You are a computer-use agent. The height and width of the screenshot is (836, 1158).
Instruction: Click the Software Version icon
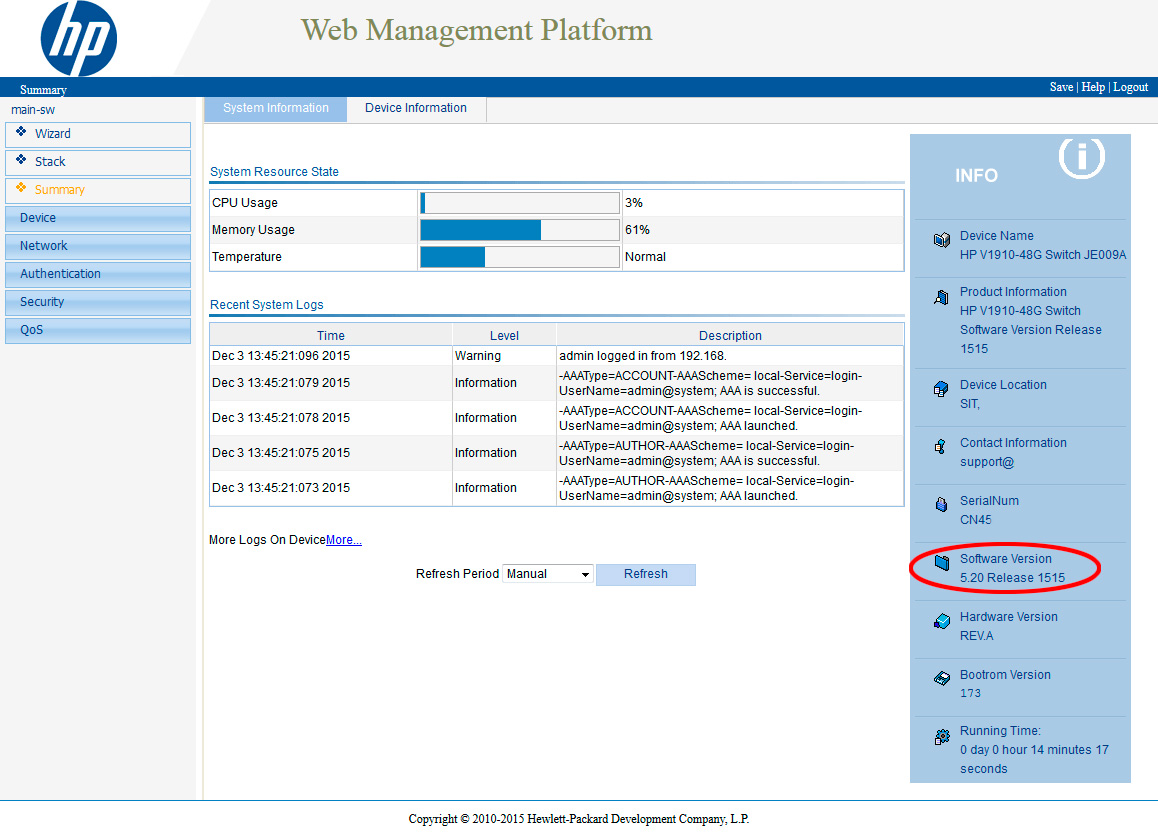click(942, 563)
